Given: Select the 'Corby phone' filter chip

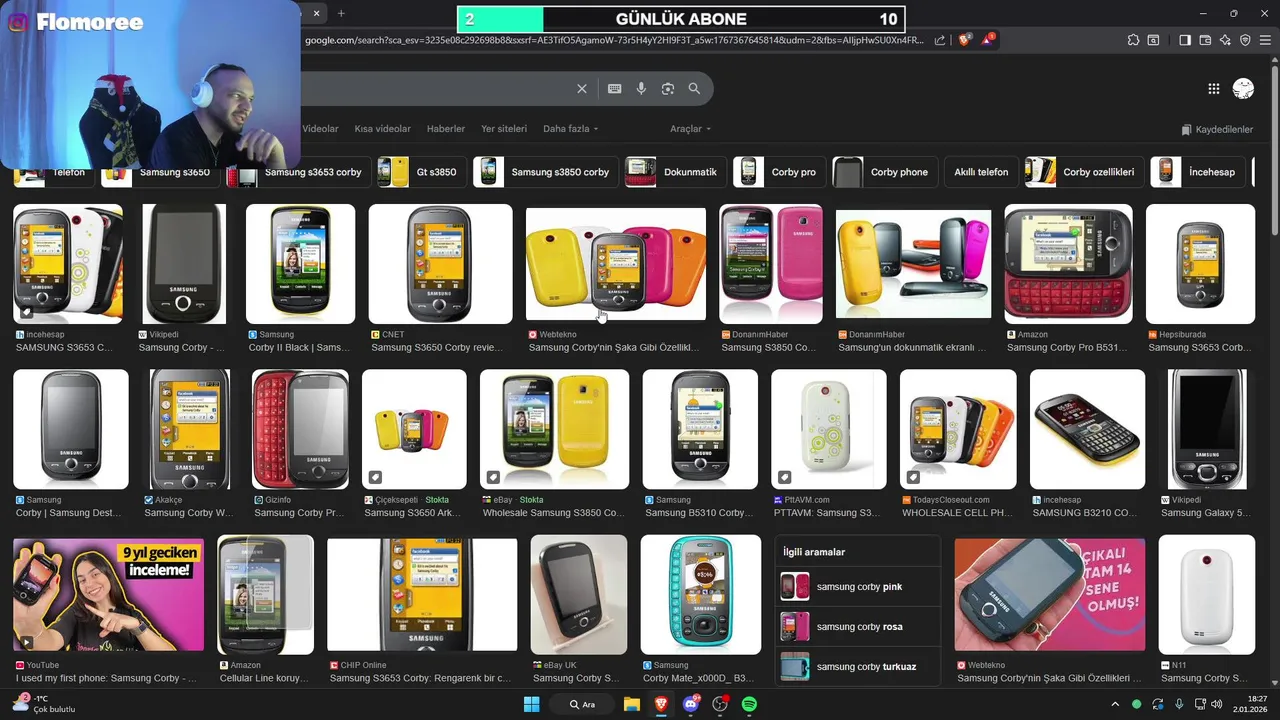Looking at the screenshot, I should 884,172.
